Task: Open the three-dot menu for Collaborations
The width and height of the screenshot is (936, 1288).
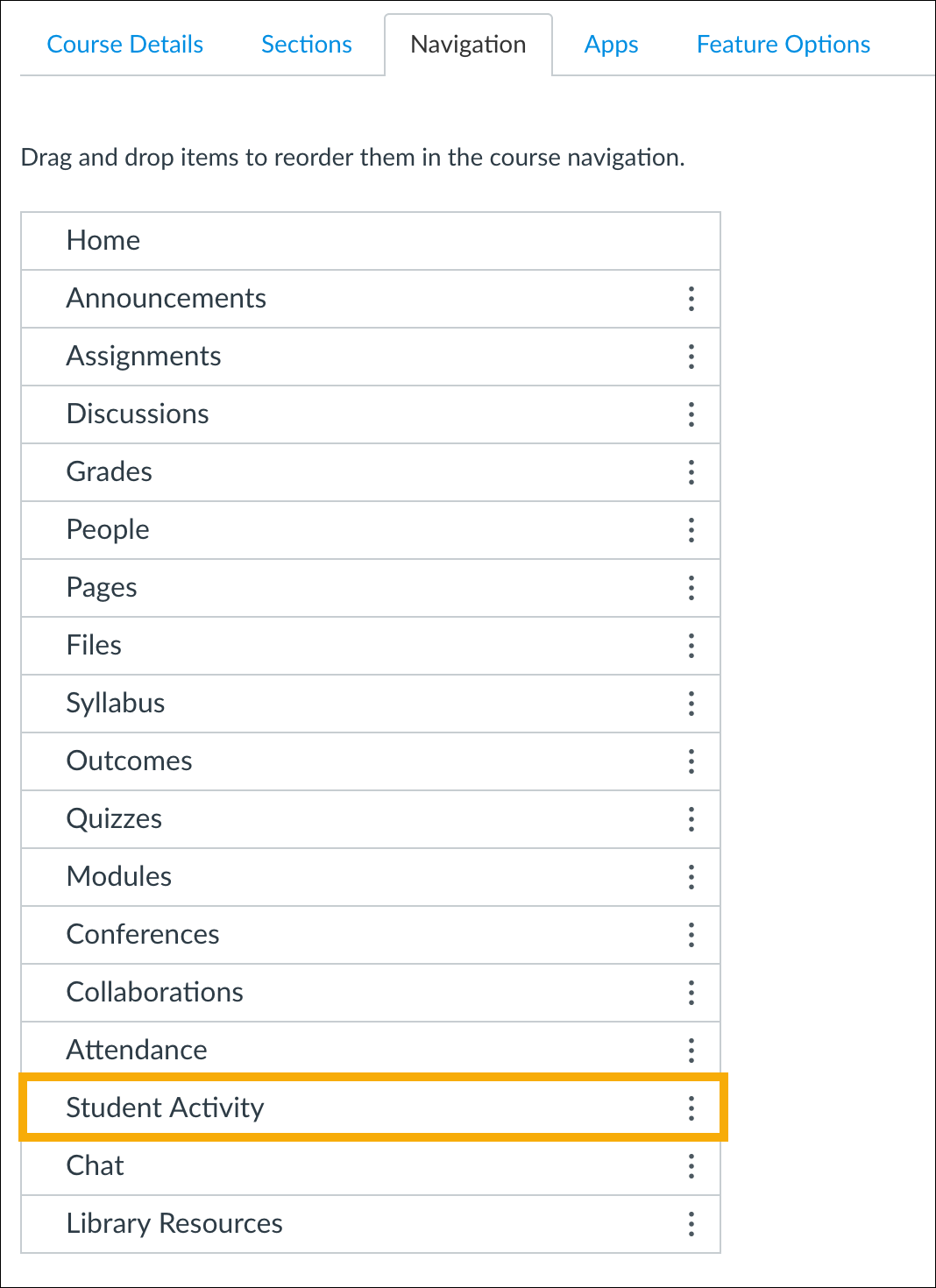Action: (x=691, y=993)
